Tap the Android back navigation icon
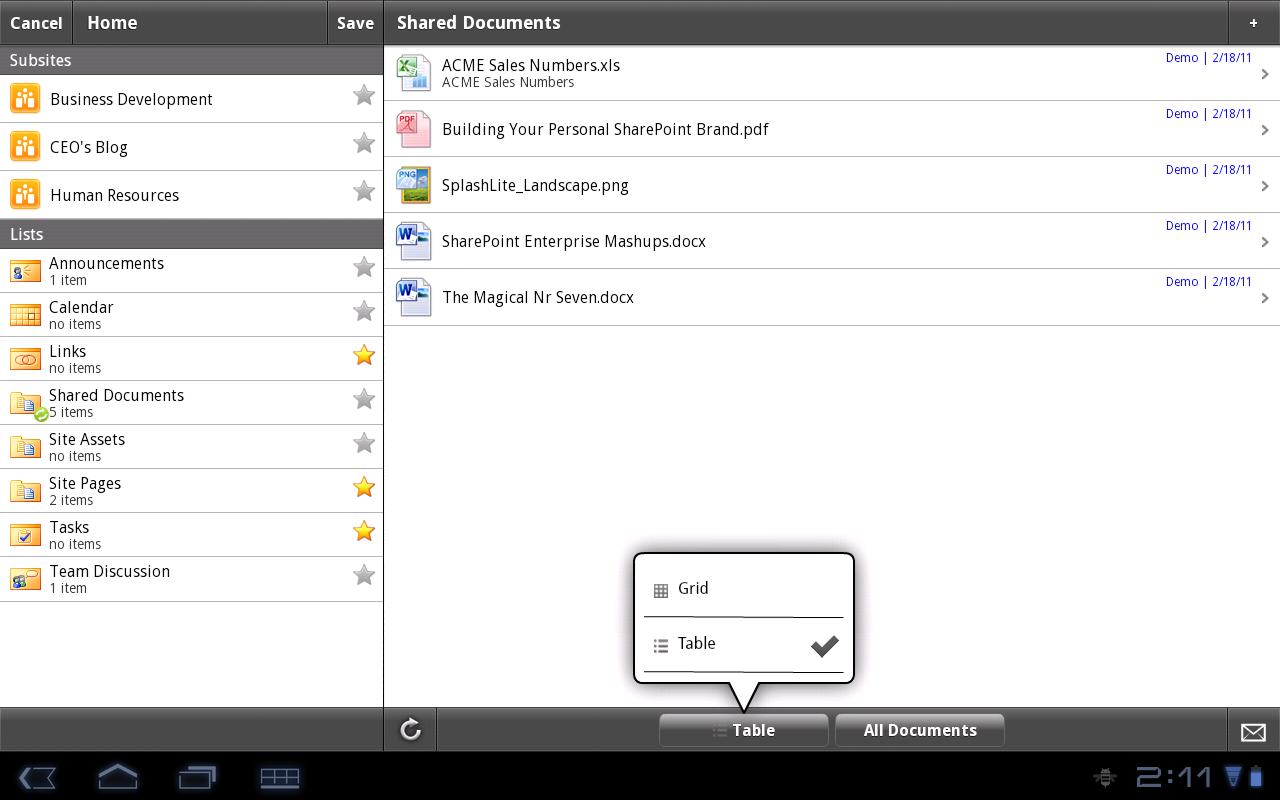 click(x=37, y=776)
